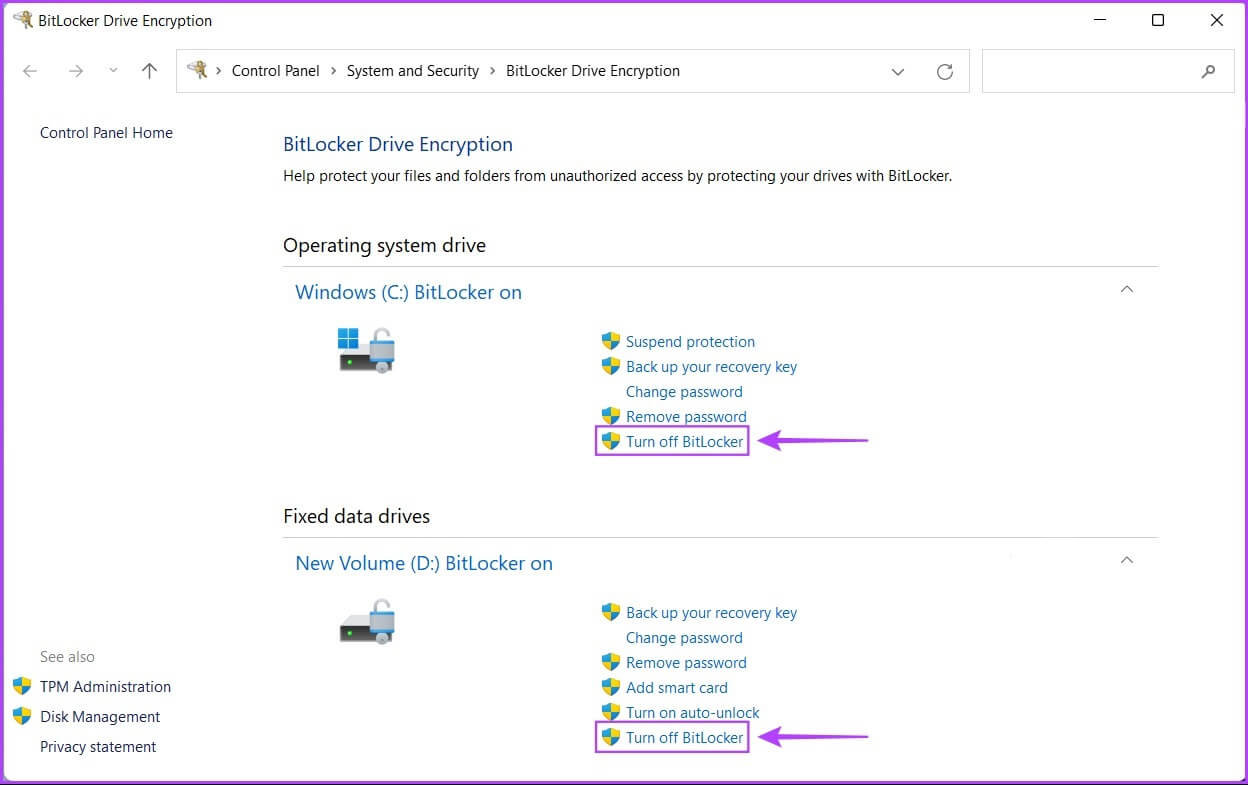Turn off BitLocker for Windows C: drive

(685, 442)
